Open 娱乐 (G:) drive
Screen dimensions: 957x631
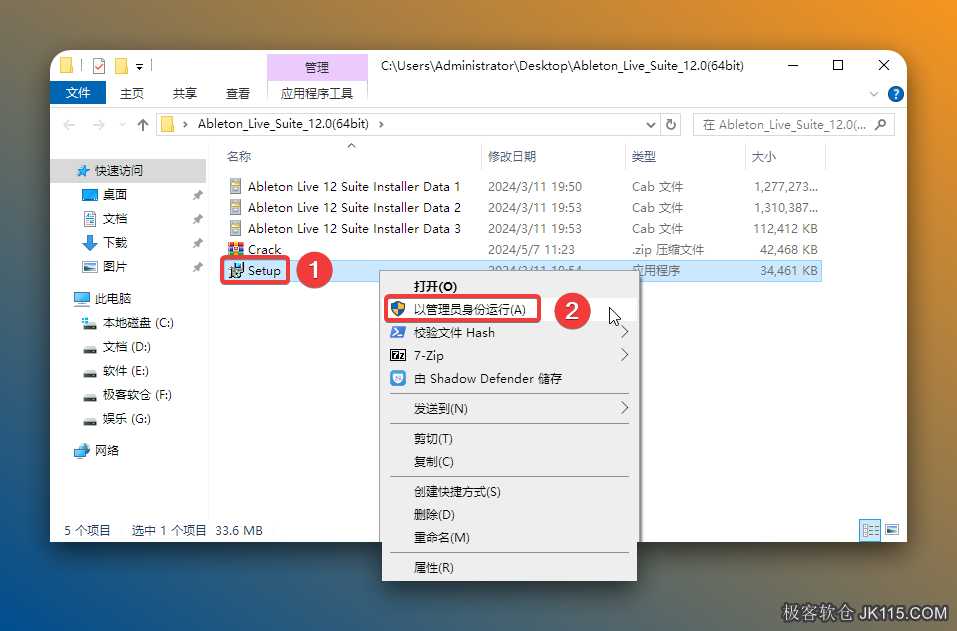click(x=126, y=419)
